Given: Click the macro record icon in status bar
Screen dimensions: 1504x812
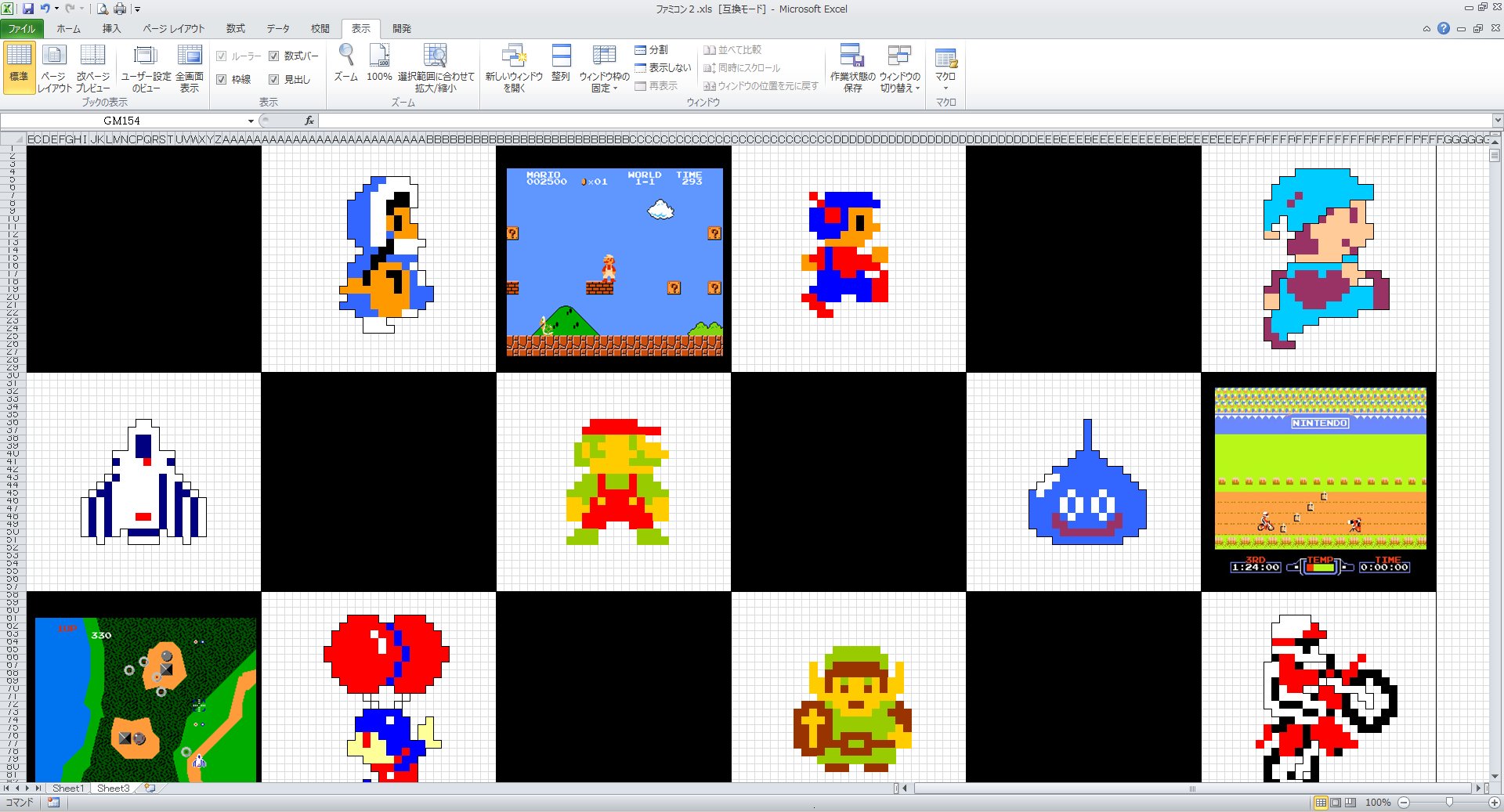Looking at the screenshot, I should 53,803.
